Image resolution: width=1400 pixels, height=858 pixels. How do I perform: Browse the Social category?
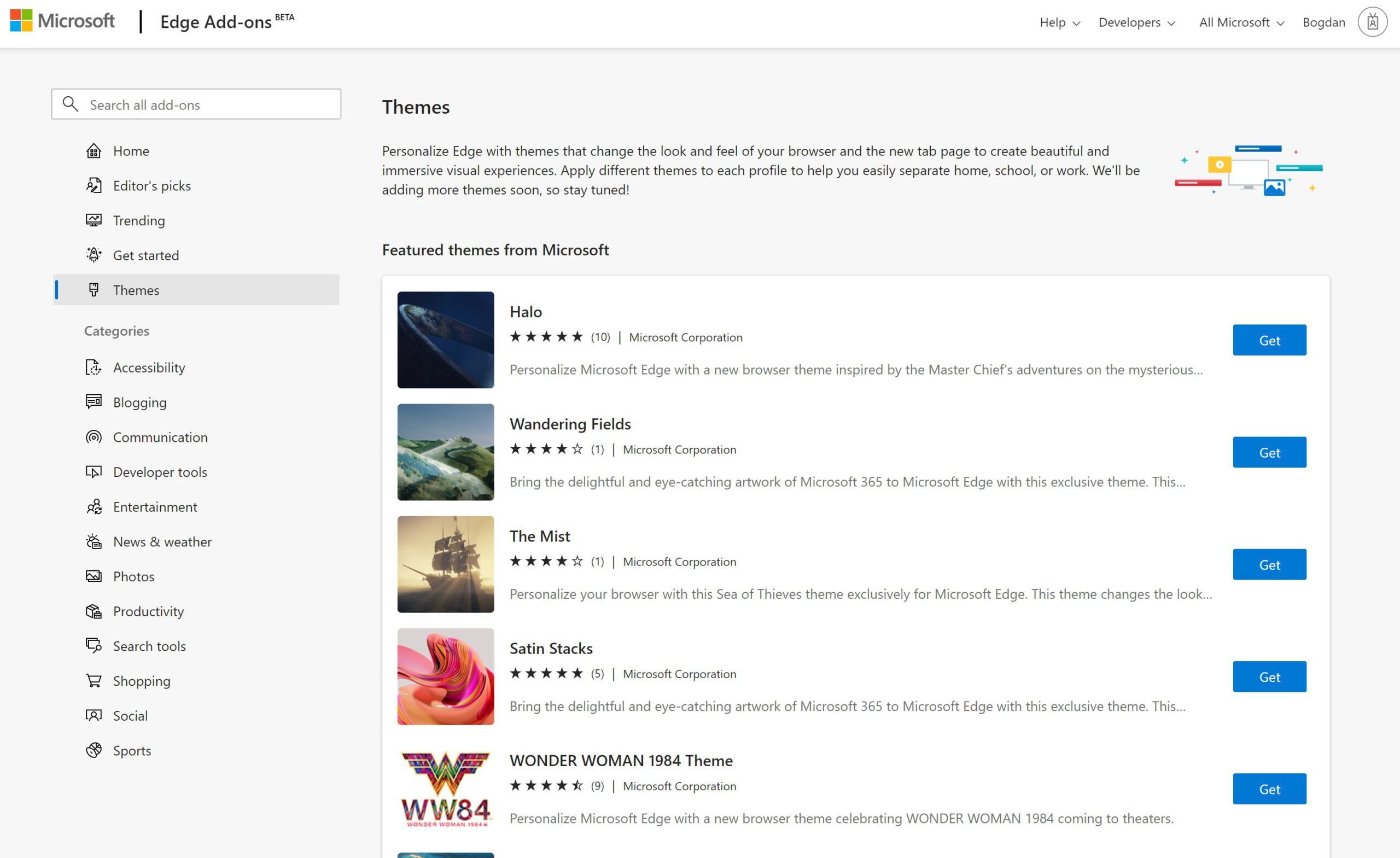click(196, 715)
